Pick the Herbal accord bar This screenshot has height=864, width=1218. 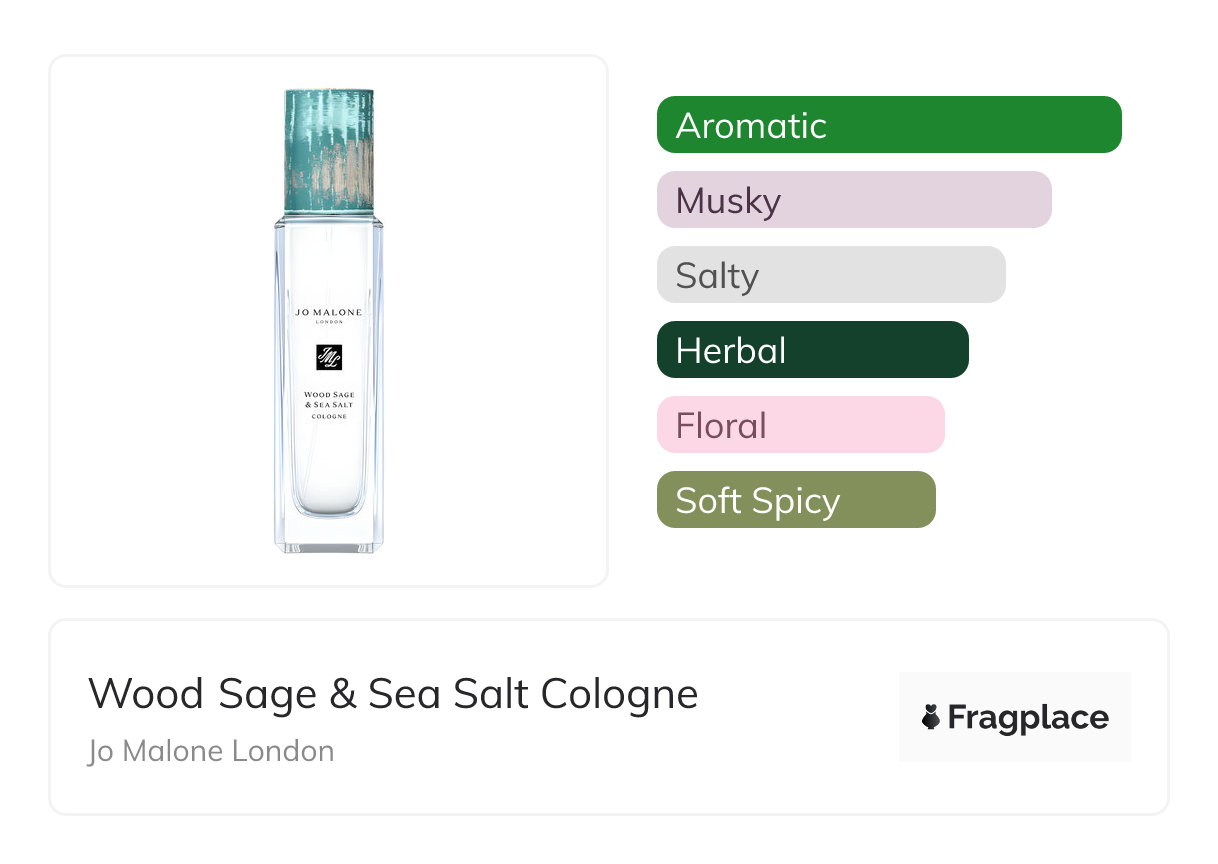tap(812, 350)
